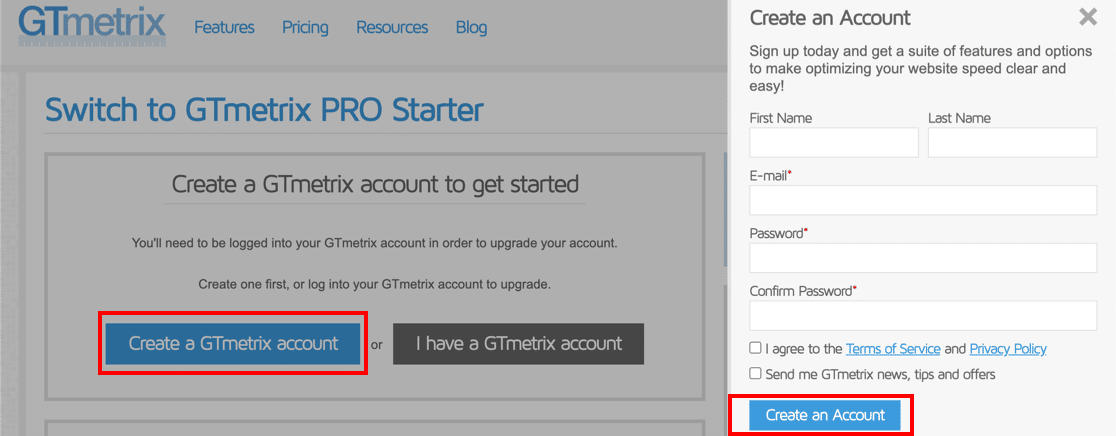Click the GTmetrix logo
Viewport: 1116px width, 436px height.
[x=92, y=25]
